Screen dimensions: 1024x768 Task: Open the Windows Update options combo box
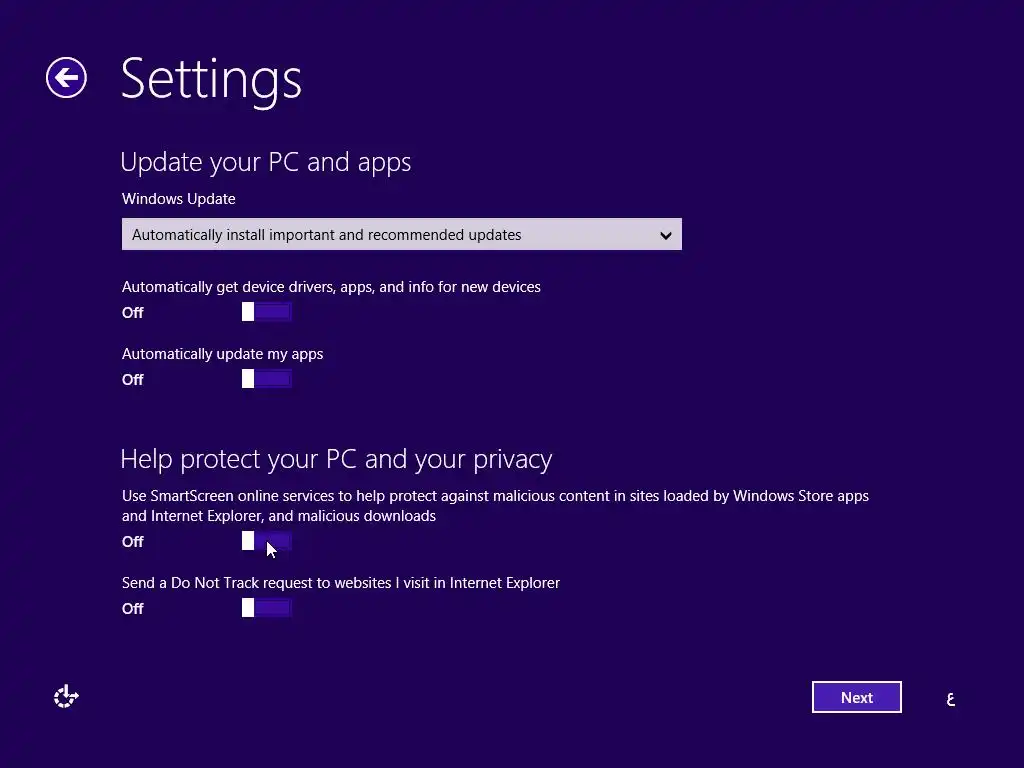click(402, 234)
